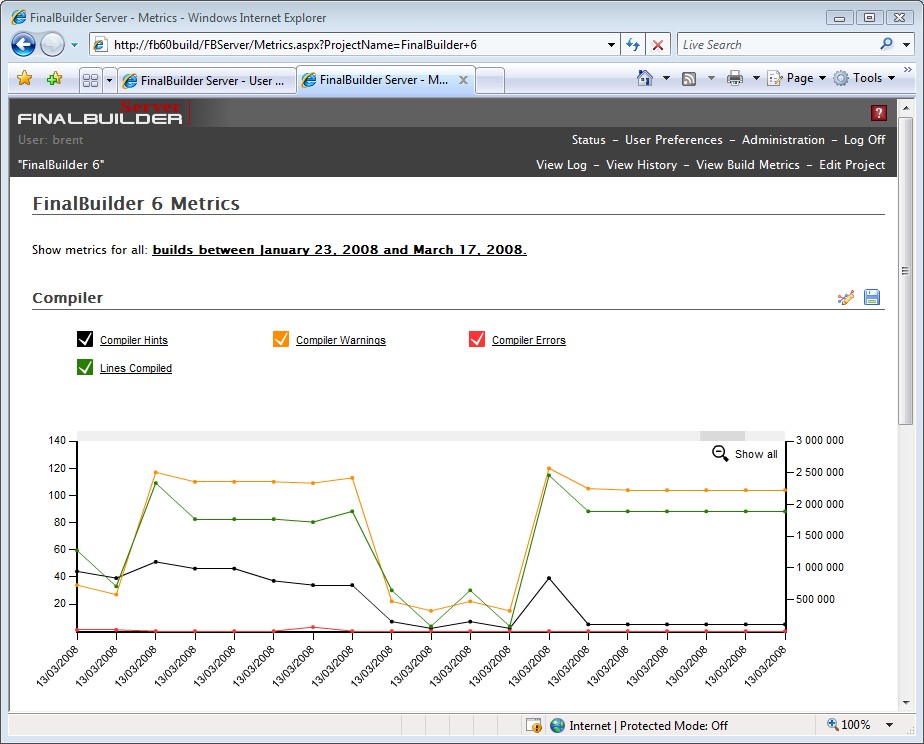
Task: Click the Compiler Hints label link
Action: pyautogui.click(x=134, y=340)
